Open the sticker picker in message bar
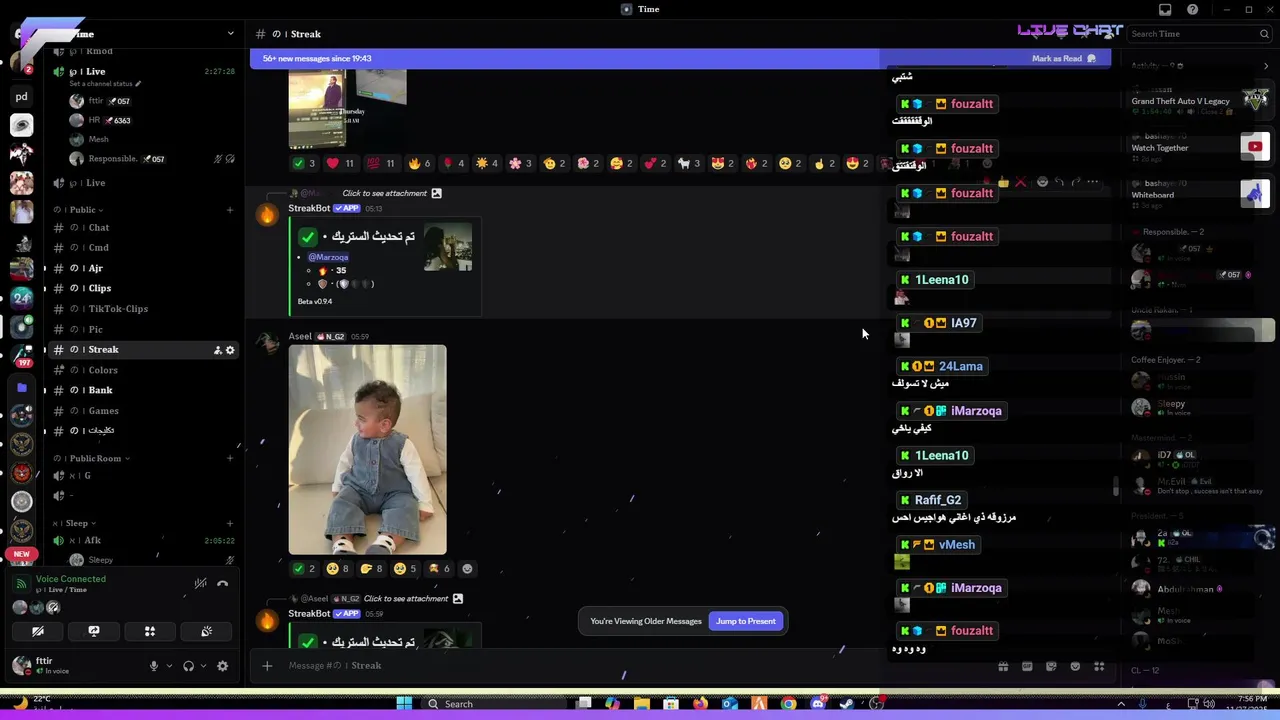 pyautogui.click(x=1051, y=666)
